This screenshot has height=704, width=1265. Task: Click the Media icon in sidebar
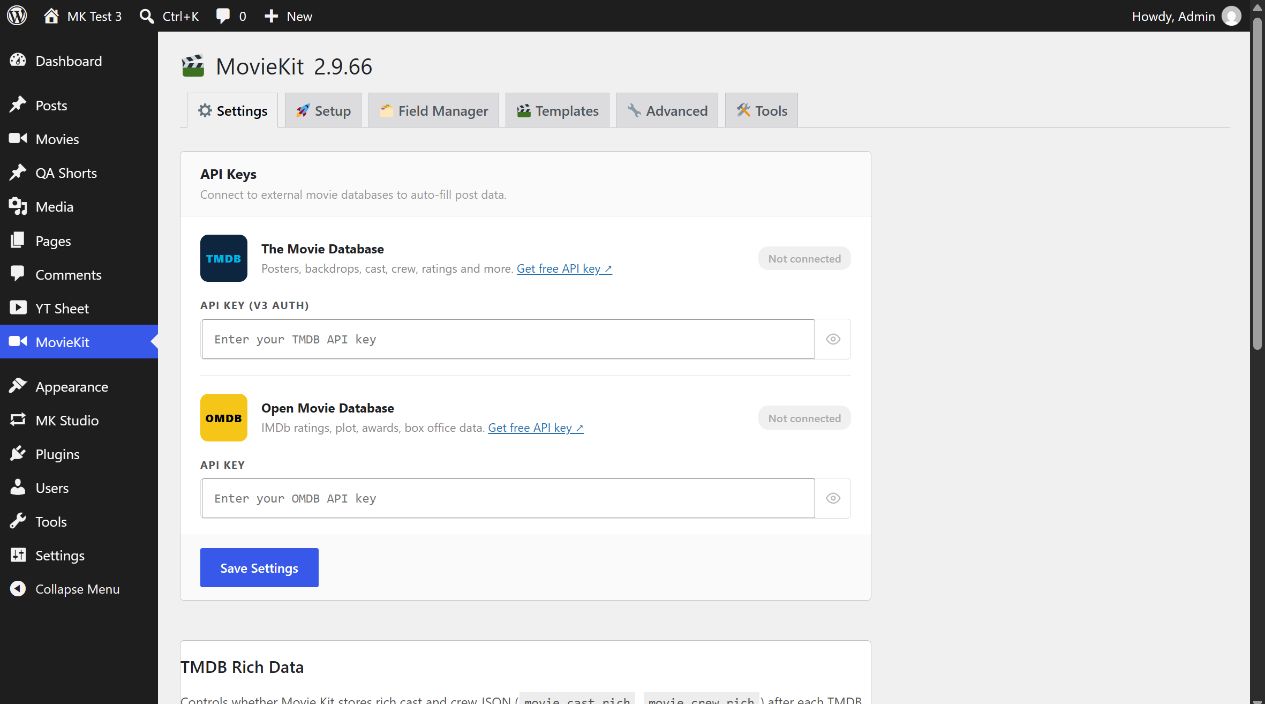click(18, 207)
